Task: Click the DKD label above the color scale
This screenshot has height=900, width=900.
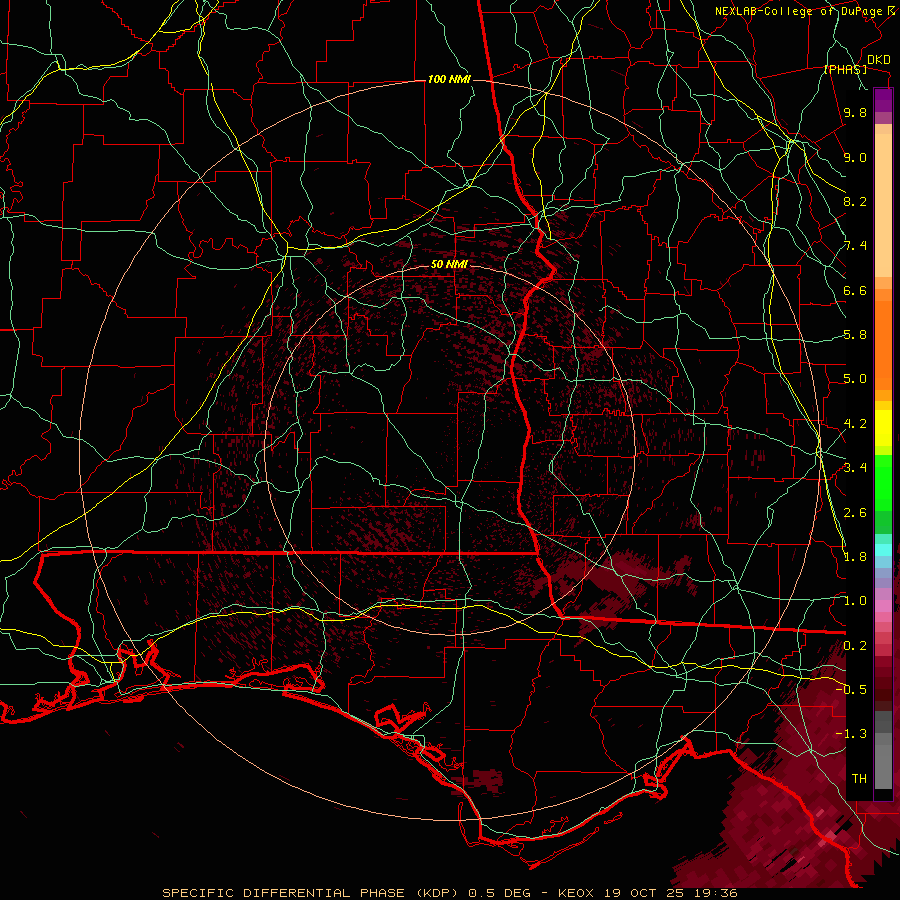Action: 879,60
